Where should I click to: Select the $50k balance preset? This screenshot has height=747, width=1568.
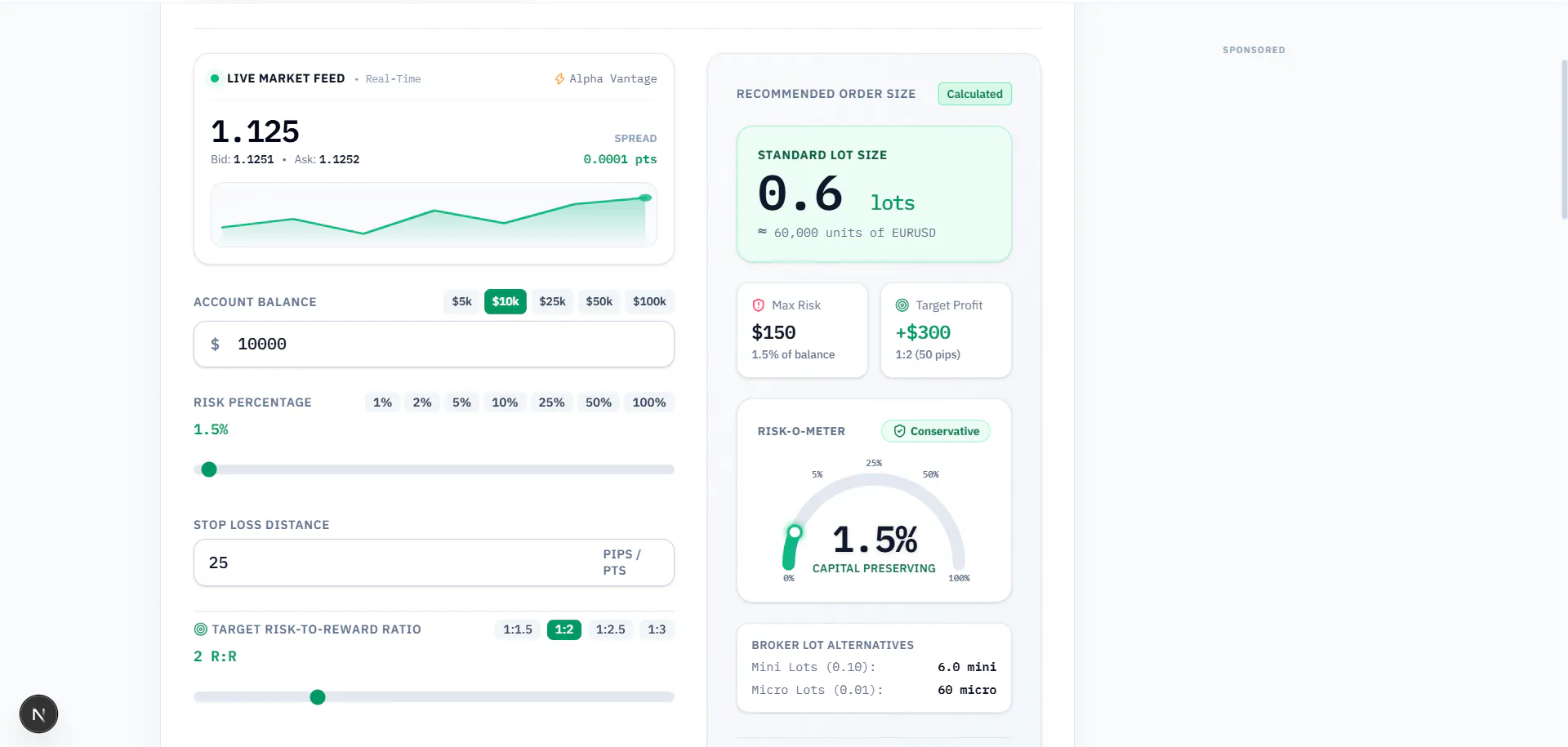pyautogui.click(x=599, y=301)
